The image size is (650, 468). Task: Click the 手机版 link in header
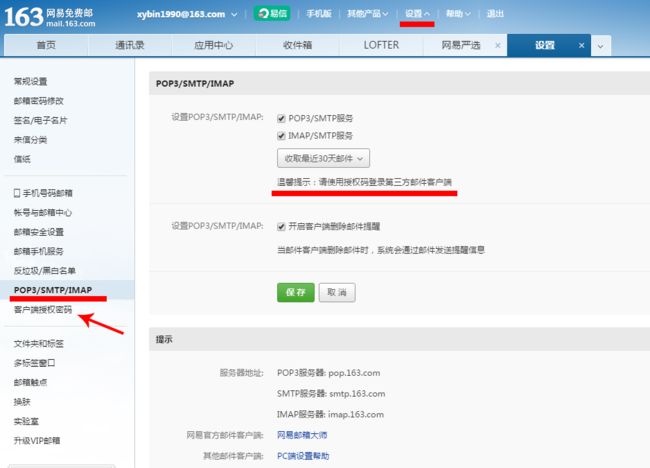tap(319, 14)
